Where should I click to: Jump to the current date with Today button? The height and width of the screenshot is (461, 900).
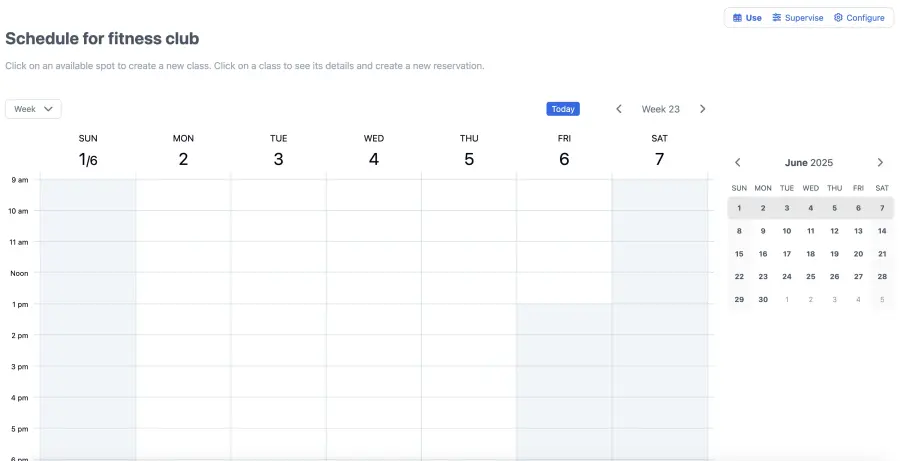[x=563, y=109]
